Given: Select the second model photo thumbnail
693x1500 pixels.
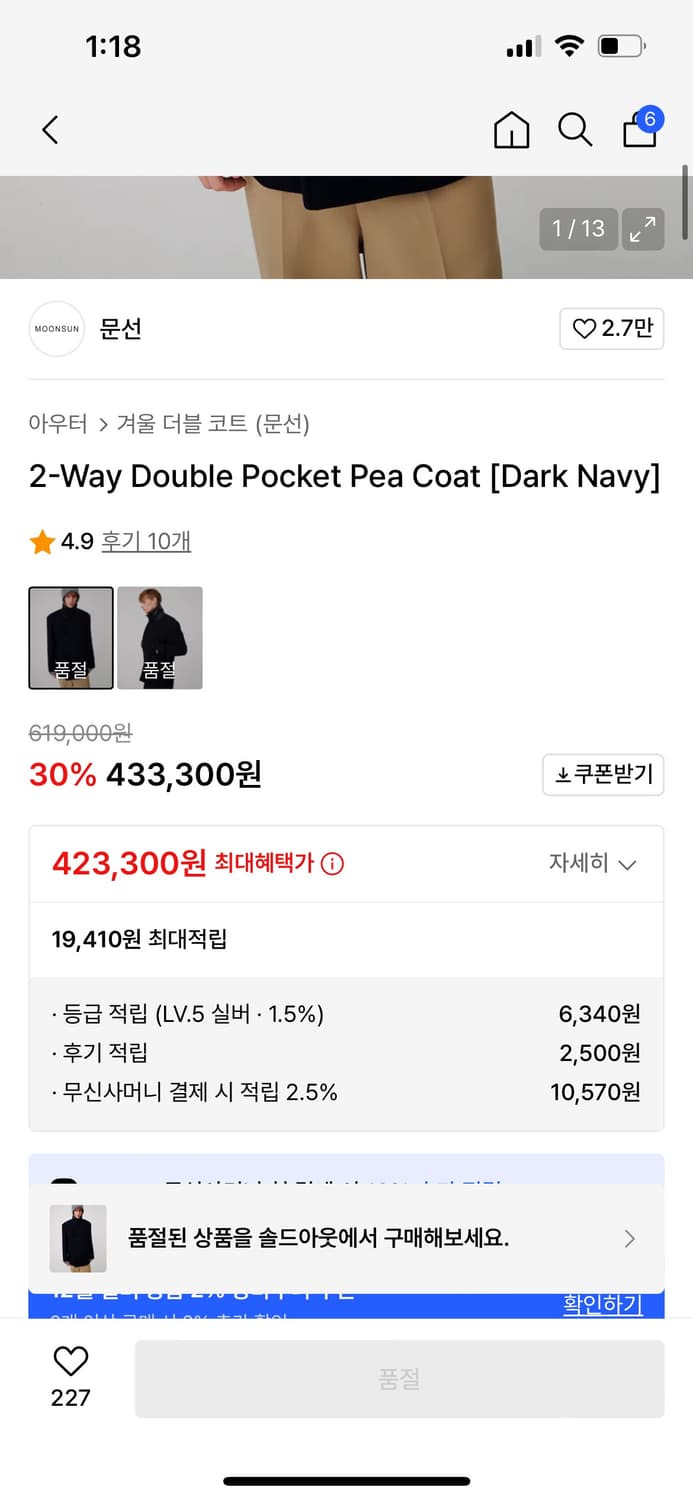Looking at the screenshot, I should [160, 637].
